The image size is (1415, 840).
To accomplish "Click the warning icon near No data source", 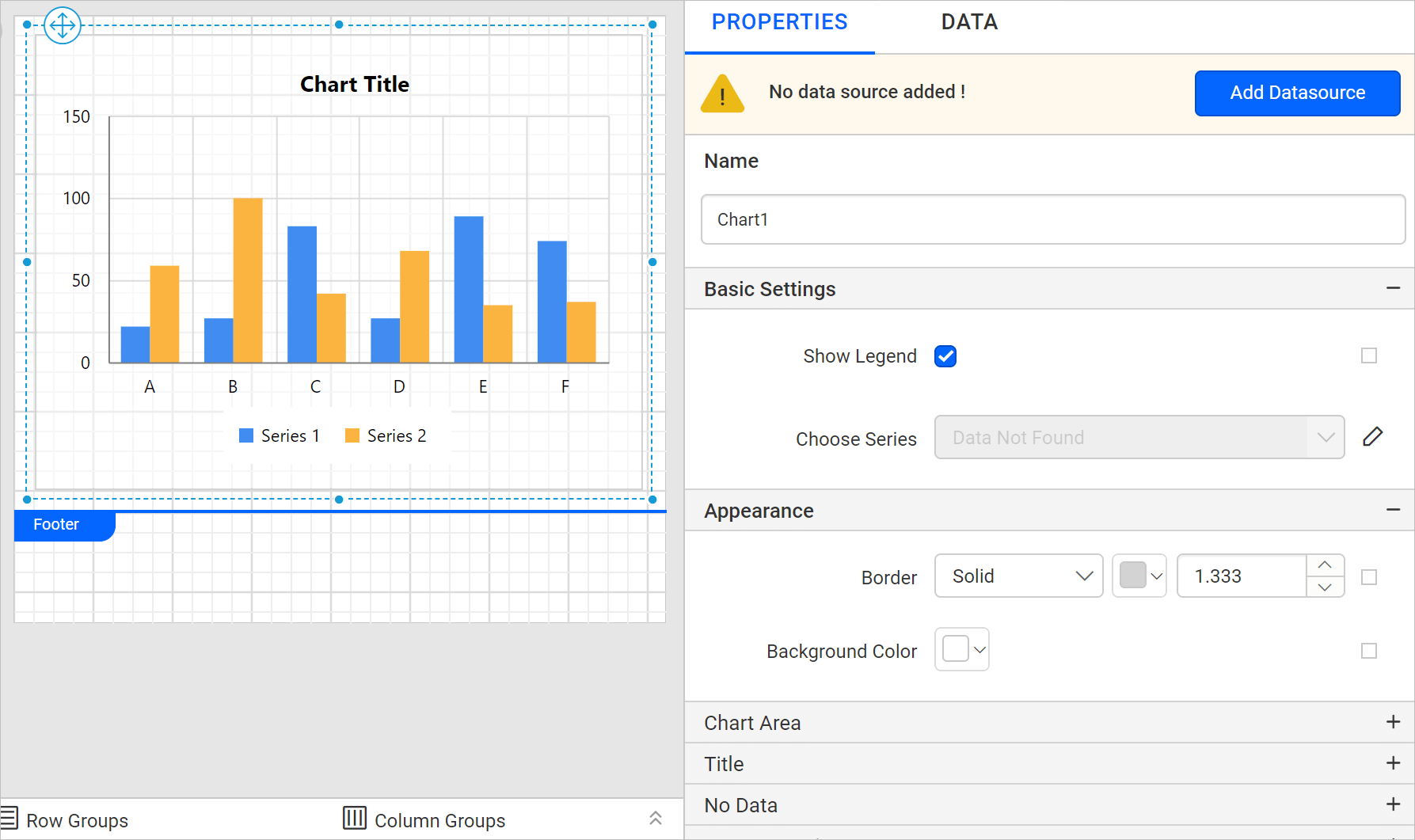I will [721, 93].
